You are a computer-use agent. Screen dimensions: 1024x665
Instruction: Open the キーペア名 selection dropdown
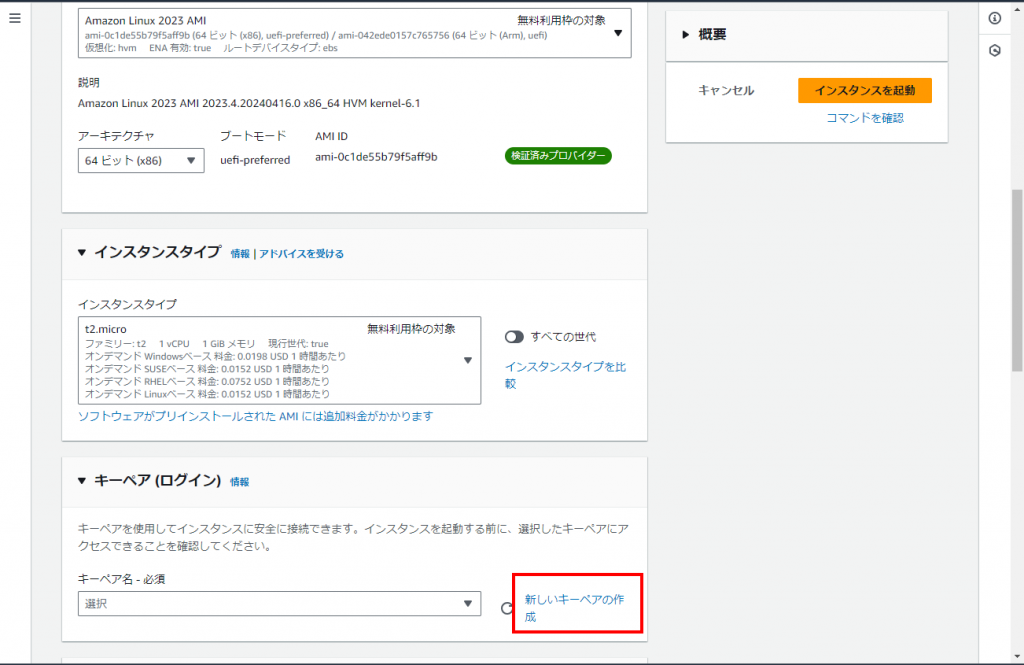(x=279, y=604)
